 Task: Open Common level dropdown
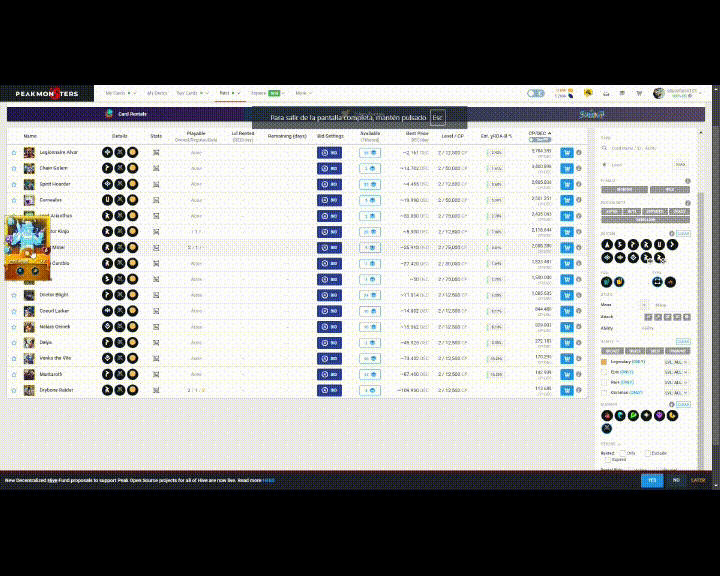(x=677, y=393)
